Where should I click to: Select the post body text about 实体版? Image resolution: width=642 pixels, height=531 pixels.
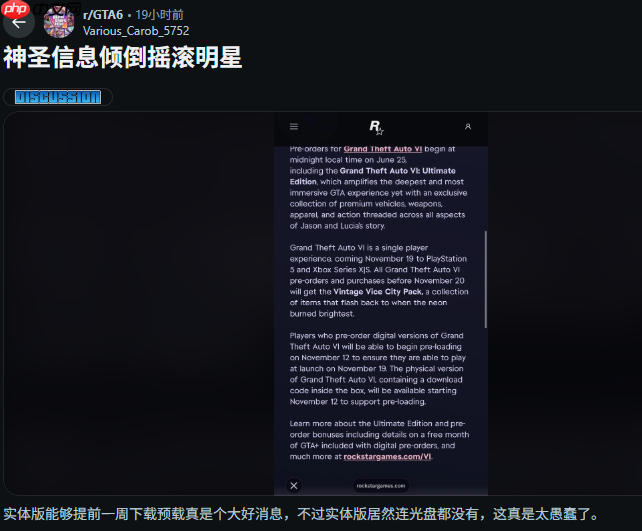pos(301,514)
